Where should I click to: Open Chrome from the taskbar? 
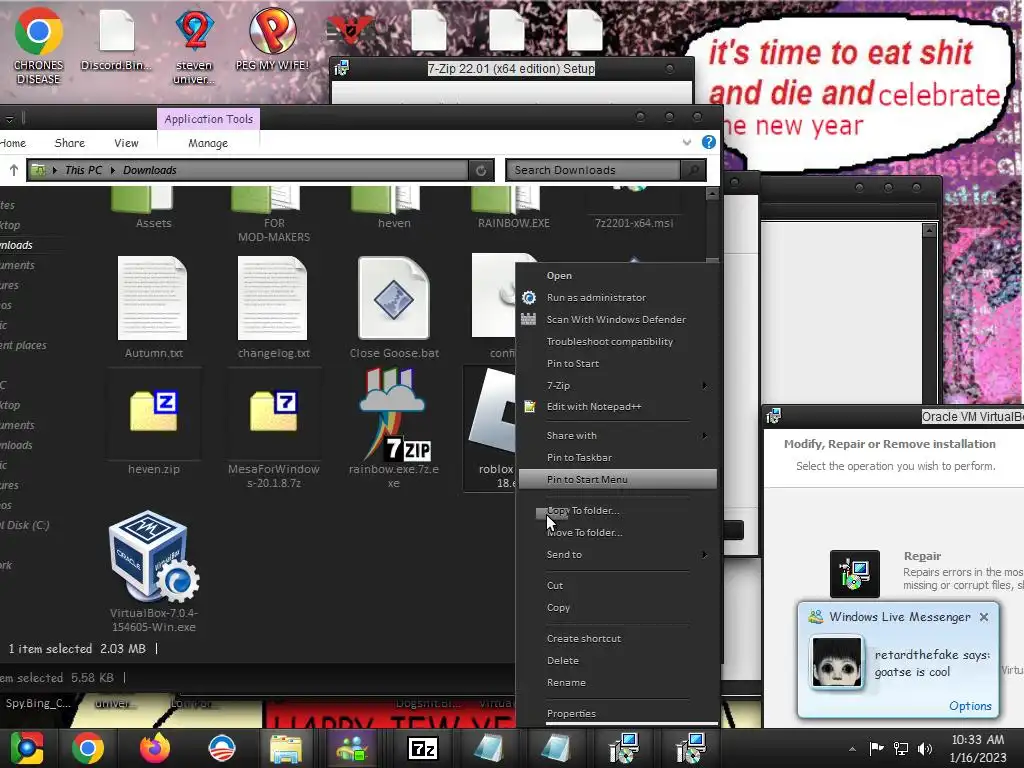(x=88, y=748)
